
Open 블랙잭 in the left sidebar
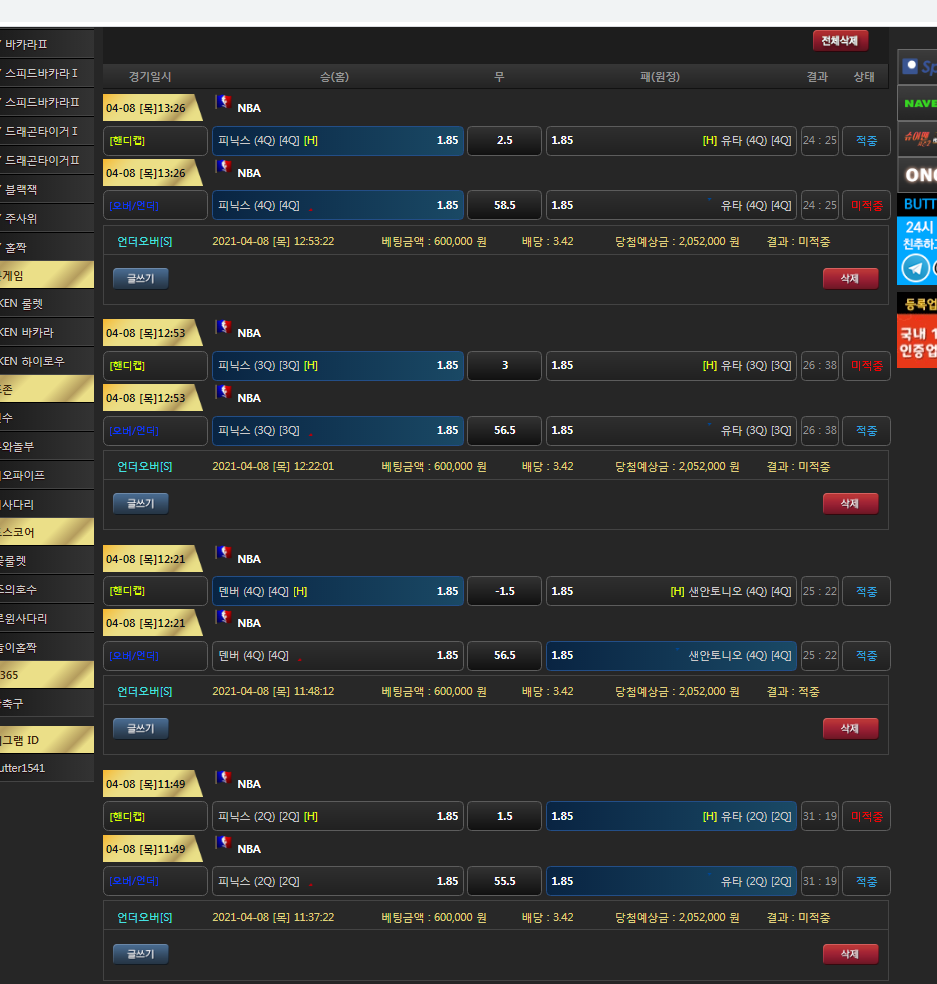tap(46, 189)
